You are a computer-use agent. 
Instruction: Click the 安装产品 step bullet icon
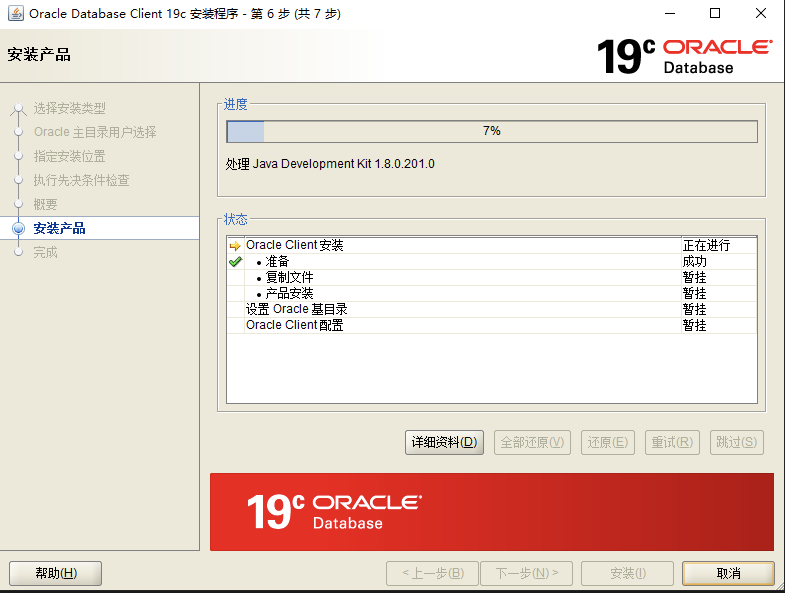point(19,228)
